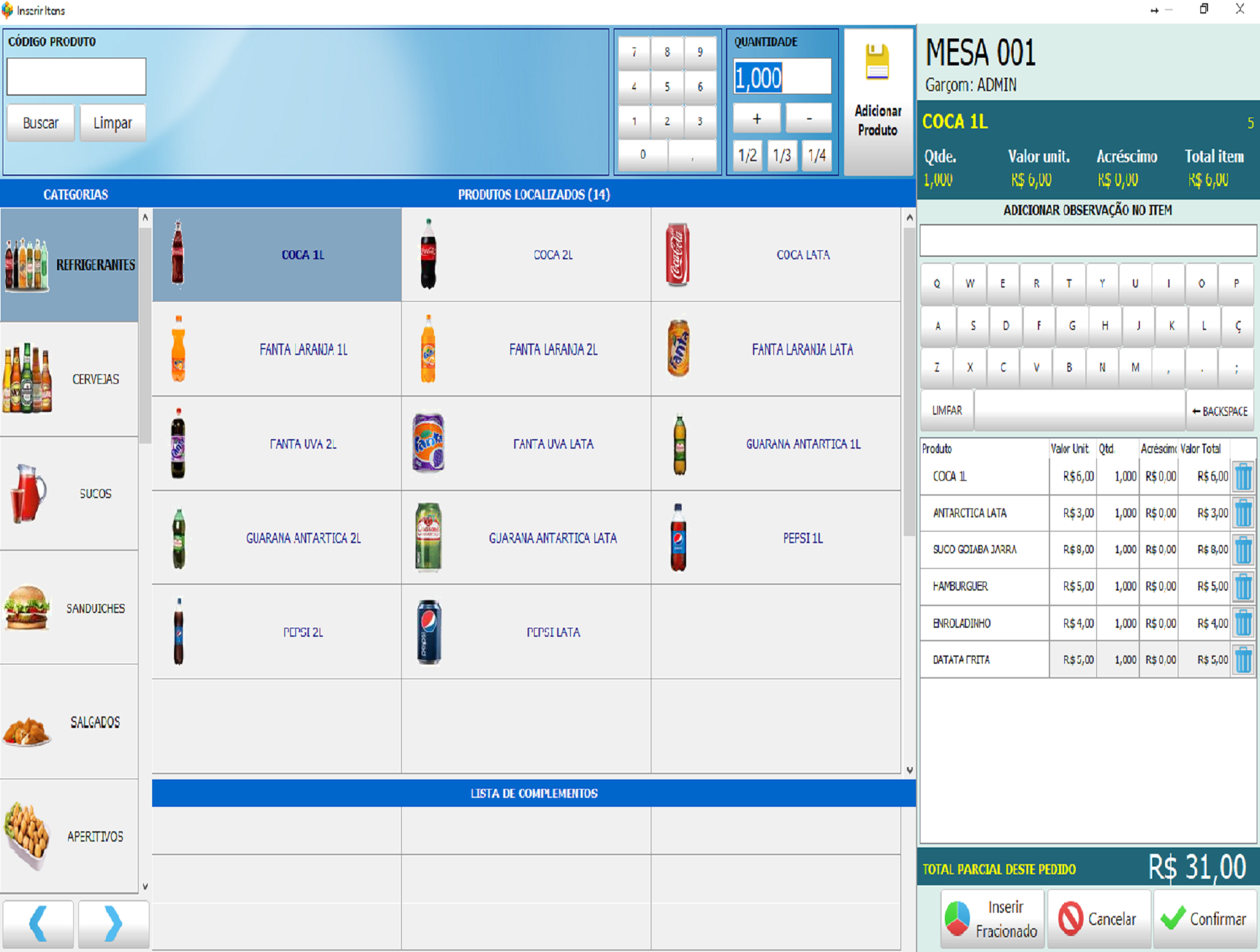Select the PEPSI LATA product
Image resolution: width=1260 pixels, height=952 pixels.
pos(526,632)
